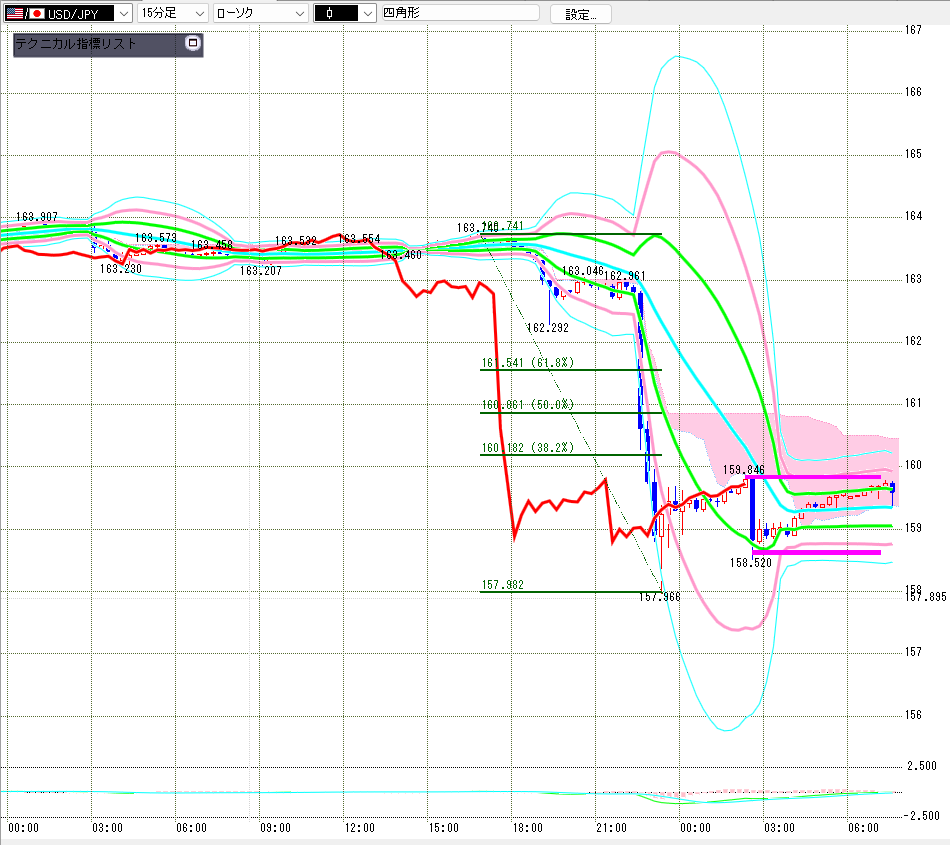The width and height of the screenshot is (950, 845).
Task: Click the 156 price axis label
Action: pos(913,715)
